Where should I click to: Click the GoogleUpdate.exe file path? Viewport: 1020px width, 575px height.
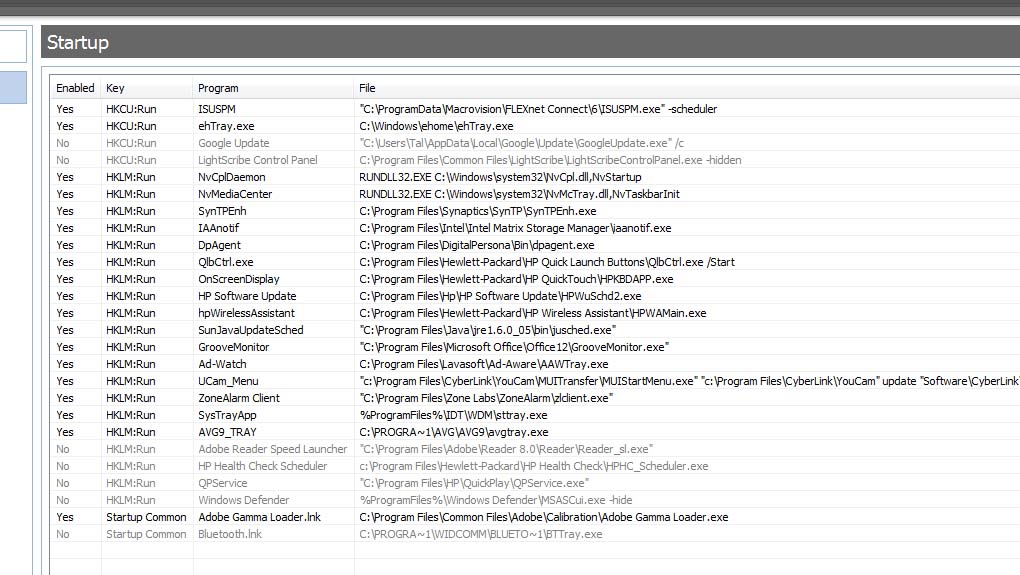(x=522, y=143)
